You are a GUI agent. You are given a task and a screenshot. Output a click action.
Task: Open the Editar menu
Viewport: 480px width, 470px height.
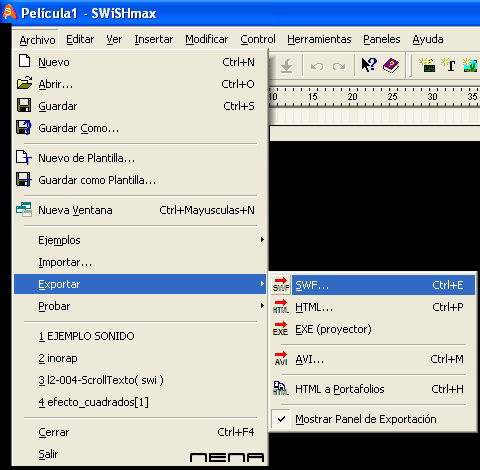click(80, 39)
